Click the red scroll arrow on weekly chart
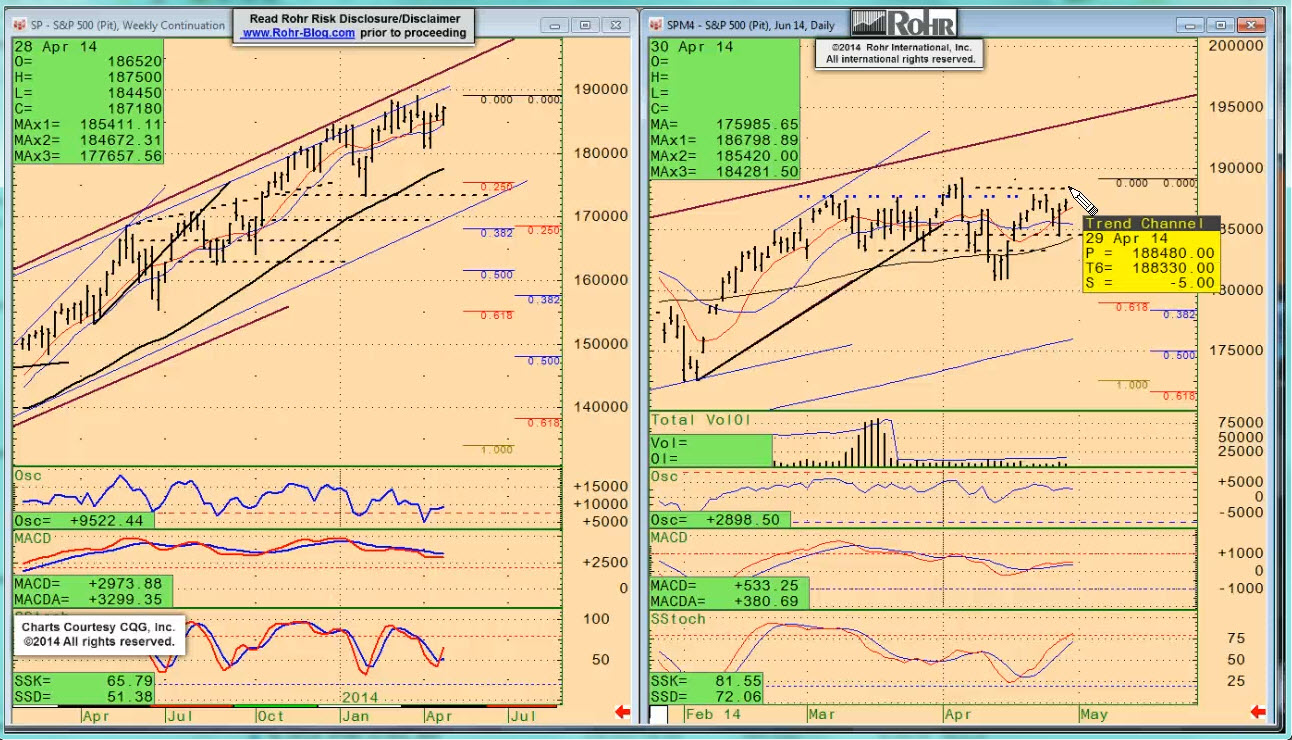The height and width of the screenshot is (740, 1292). point(622,712)
